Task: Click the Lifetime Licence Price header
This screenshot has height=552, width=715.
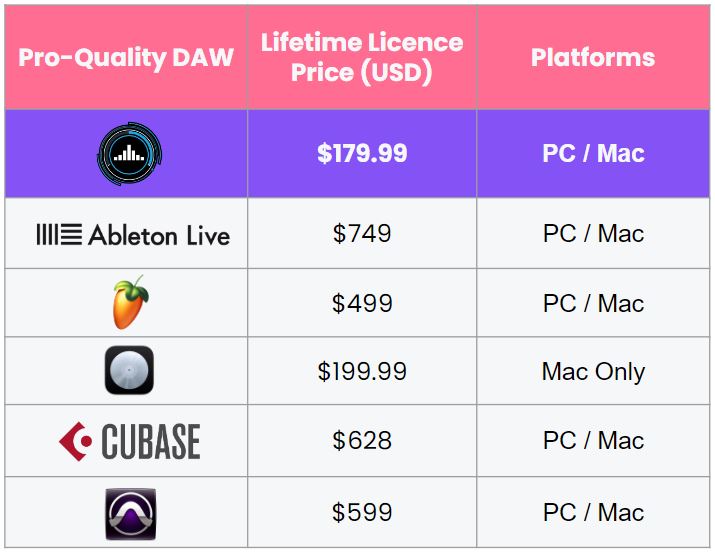Action: tap(362, 57)
